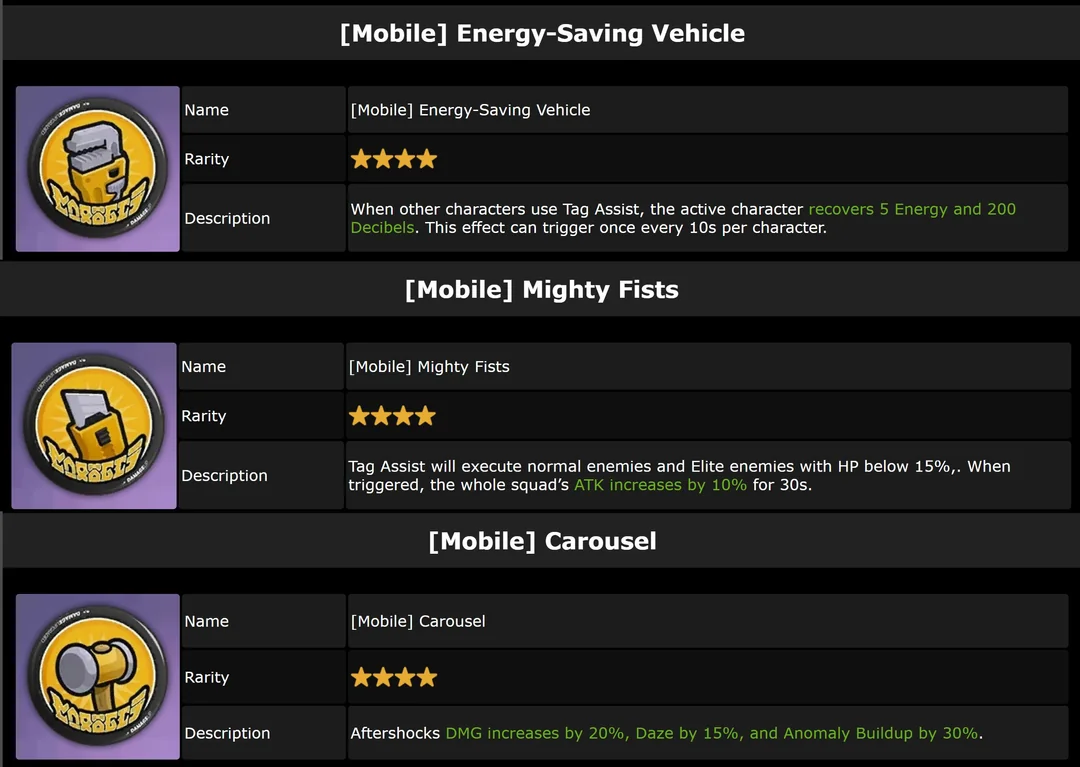
Task: Click the Carousel four-star rarity rating
Action: [394, 677]
